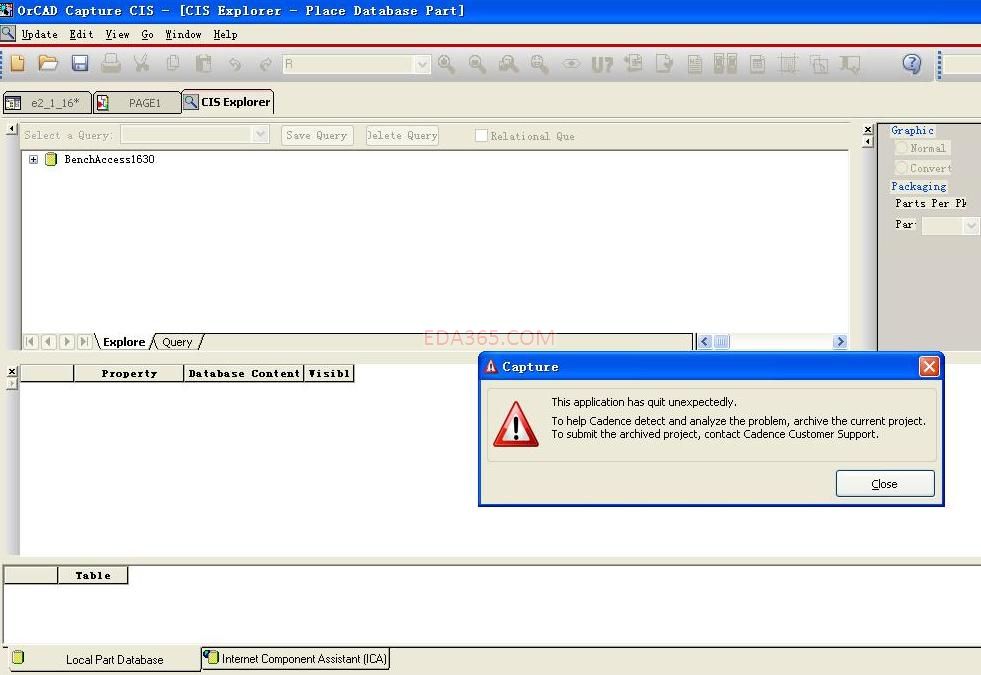Switch to the Query tab below the explorer
Image resolution: width=981 pixels, height=675 pixels.
click(x=176, y=341)
